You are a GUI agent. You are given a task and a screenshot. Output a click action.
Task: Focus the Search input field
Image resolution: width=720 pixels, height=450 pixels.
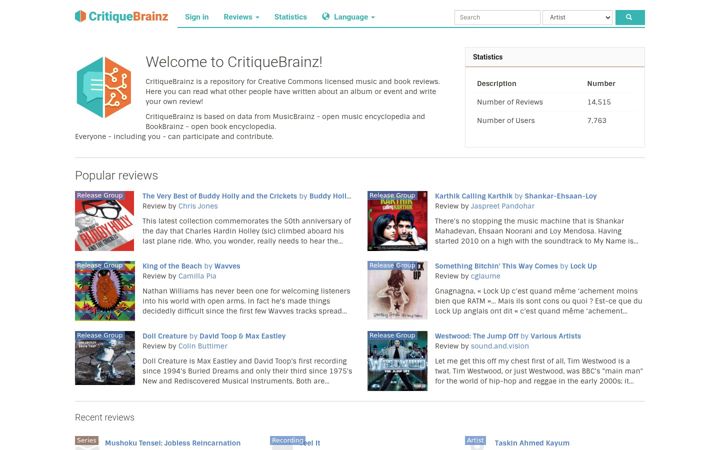pyautogui.click(x=497, y=17)
